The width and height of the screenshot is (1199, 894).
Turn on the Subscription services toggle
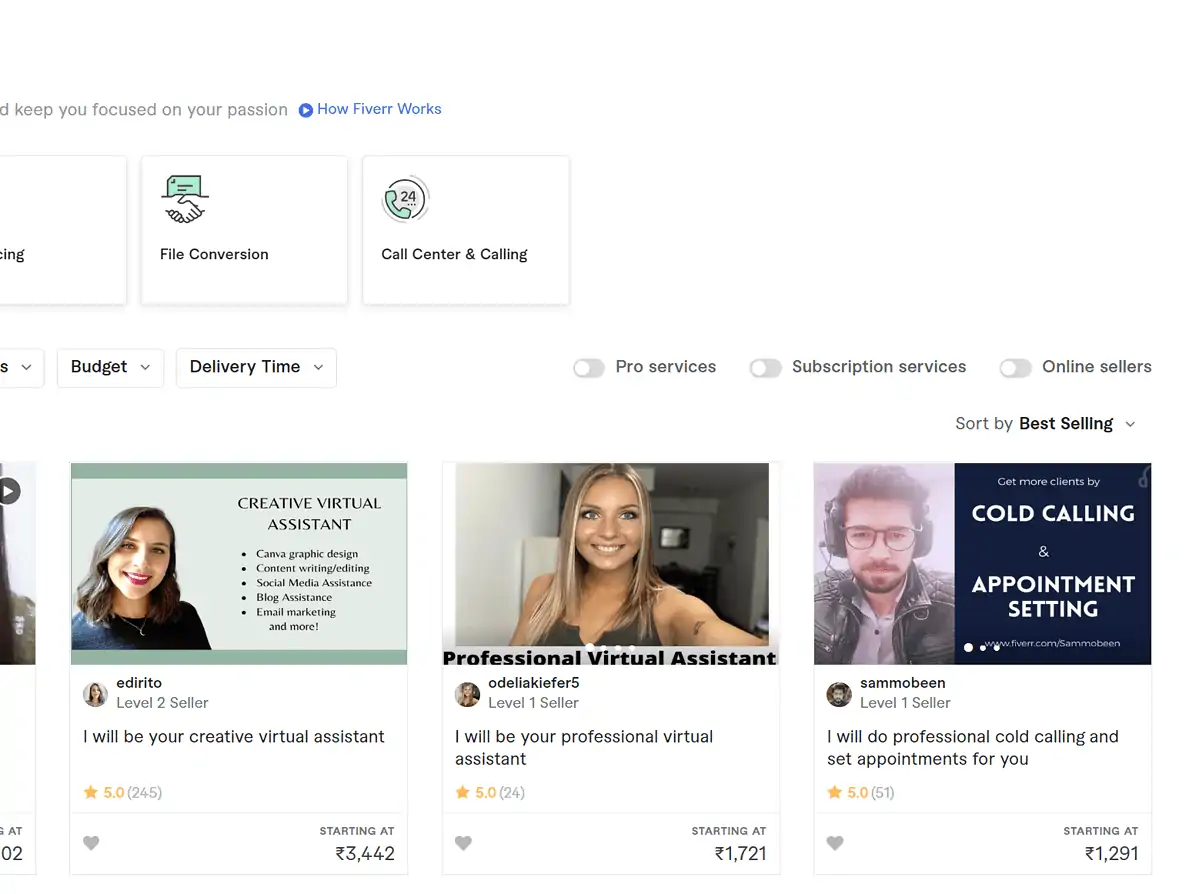pyautogui.click(x=765, y=368)
